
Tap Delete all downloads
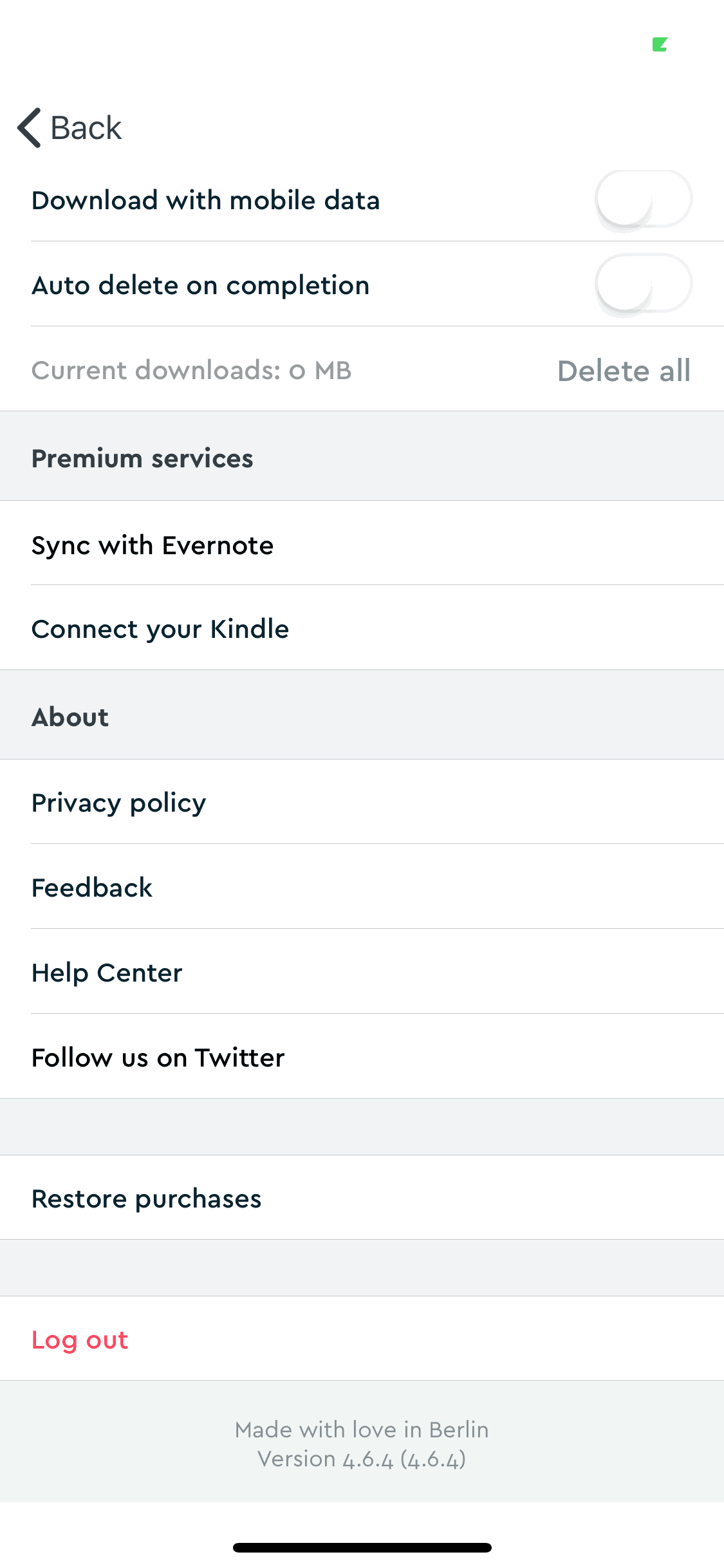click(x=624, y=371)
